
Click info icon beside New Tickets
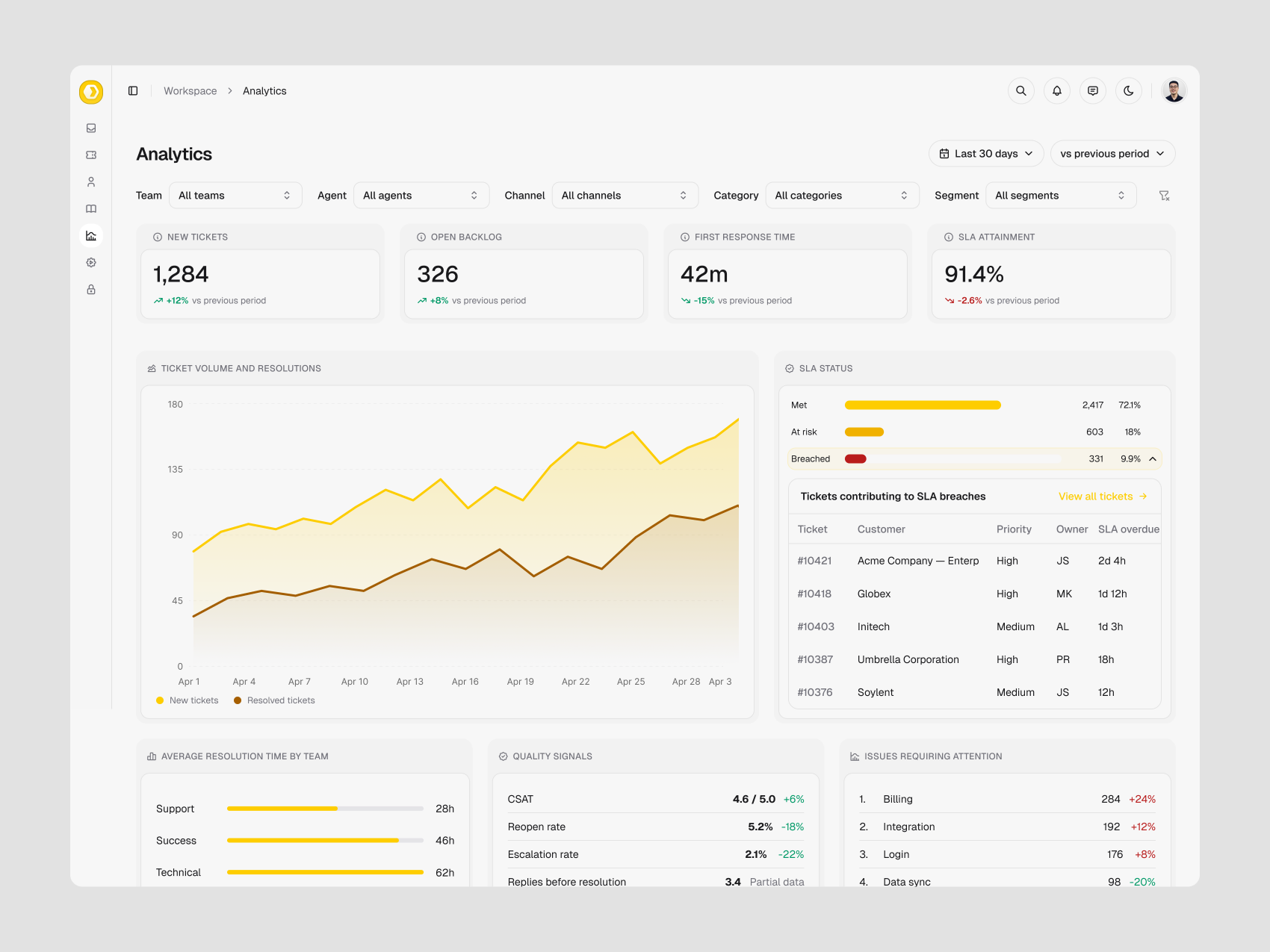tap(158, 237)
